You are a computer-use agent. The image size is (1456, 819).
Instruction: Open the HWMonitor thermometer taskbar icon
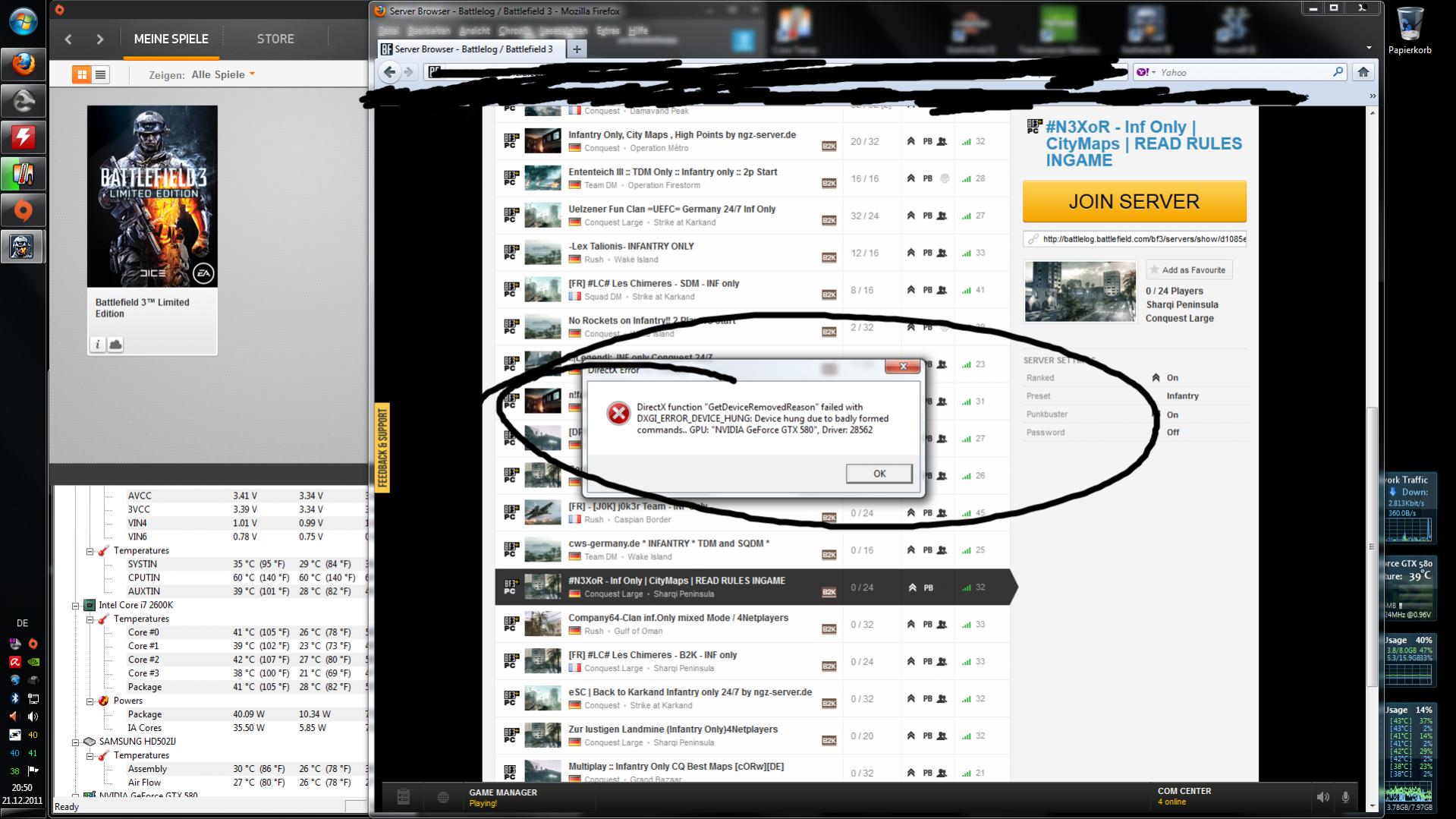click(23, 174)
